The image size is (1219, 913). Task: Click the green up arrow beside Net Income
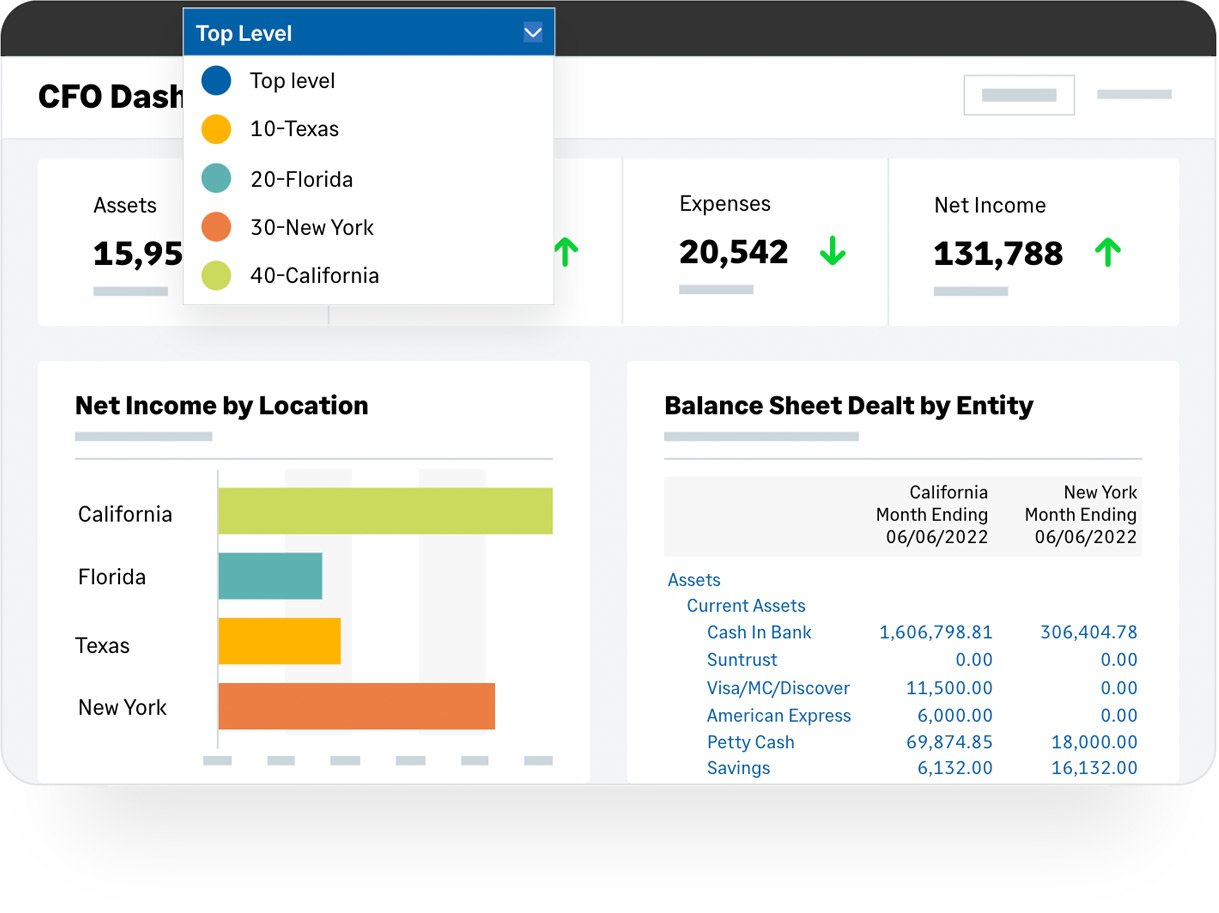1107,253
